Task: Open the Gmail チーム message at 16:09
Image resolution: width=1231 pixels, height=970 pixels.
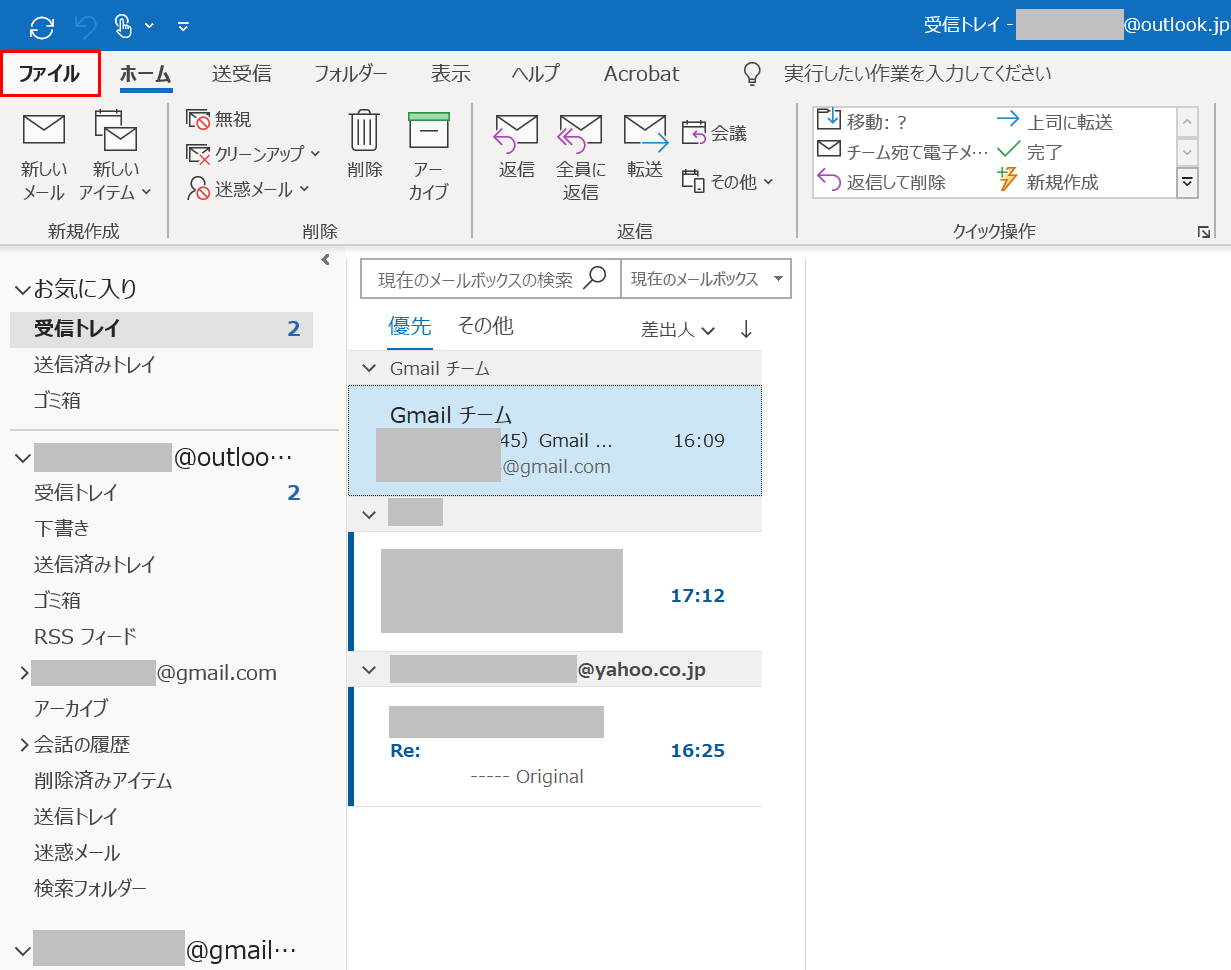Action: coord(555,440)
